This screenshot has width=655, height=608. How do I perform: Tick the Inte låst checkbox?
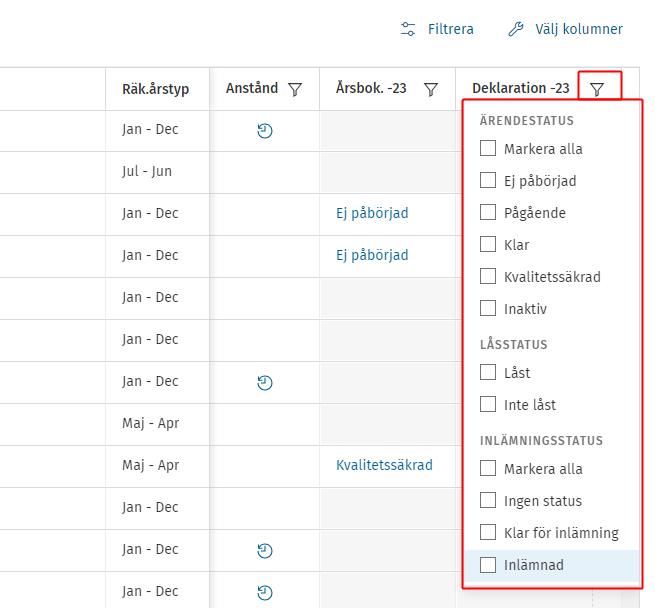coord(488,404)
